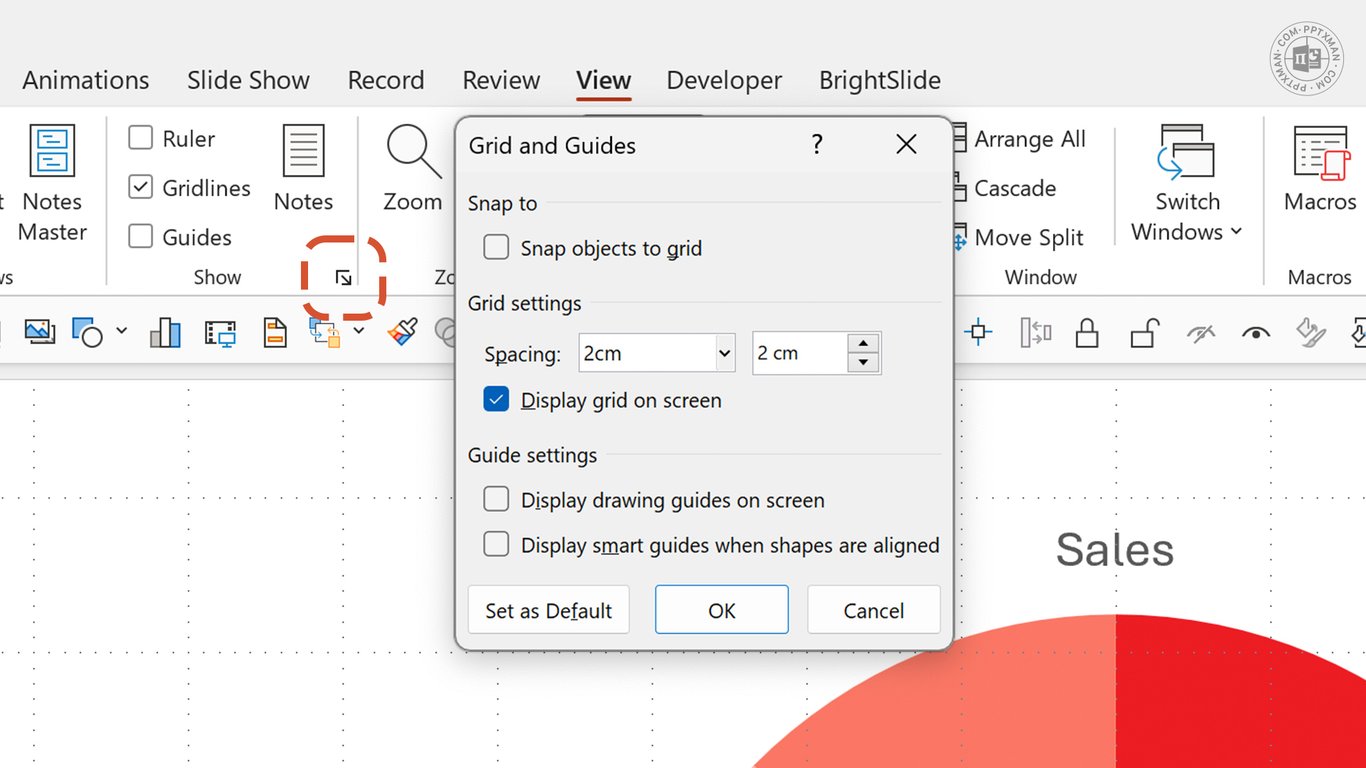Screen dimensions: 1366x768
Task: Close the Grid and Guides dialog
Action: point(906,145)
